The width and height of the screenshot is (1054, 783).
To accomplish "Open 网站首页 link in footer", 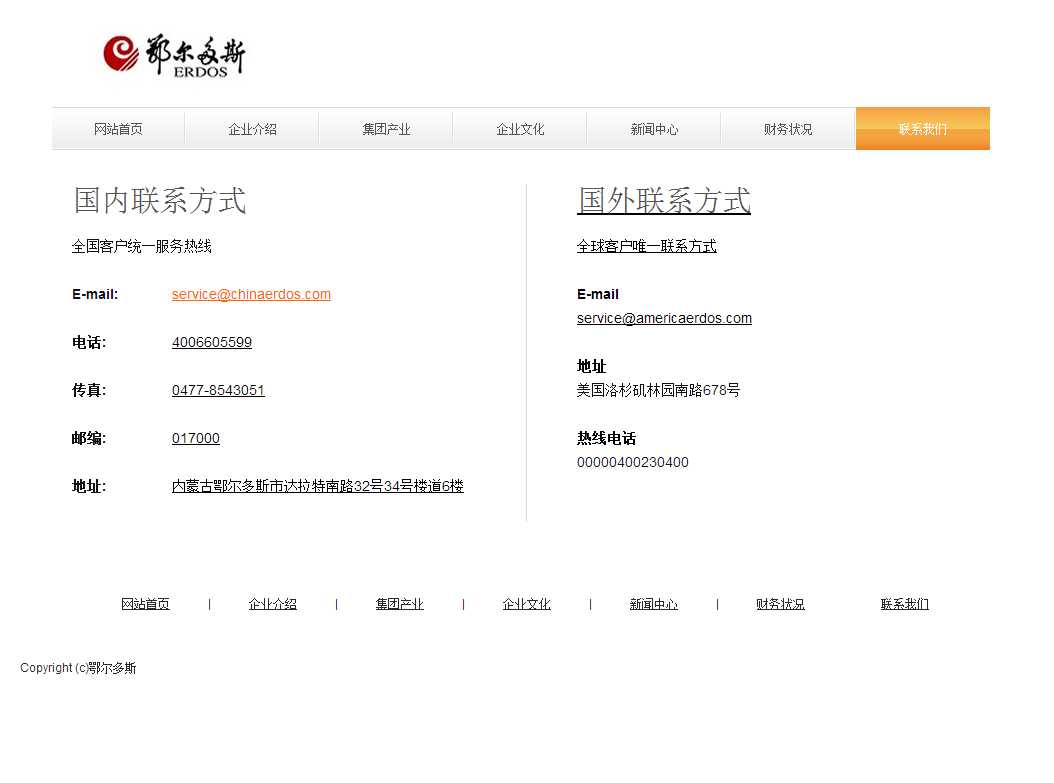I will 145,604.
